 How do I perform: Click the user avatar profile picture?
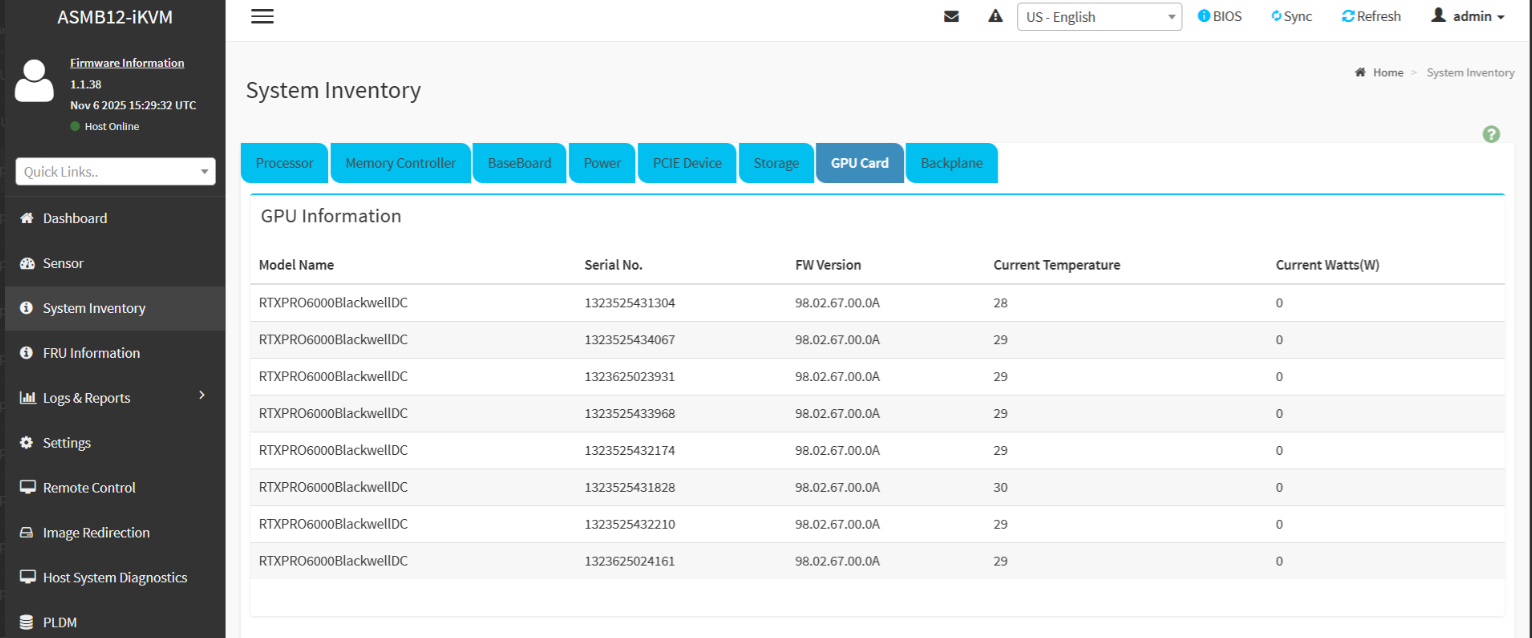35,81
